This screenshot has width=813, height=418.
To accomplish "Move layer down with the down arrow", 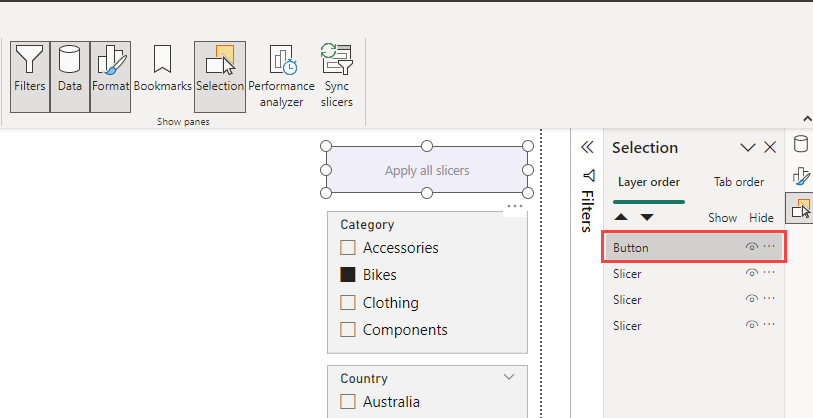I will click(647, 217).
